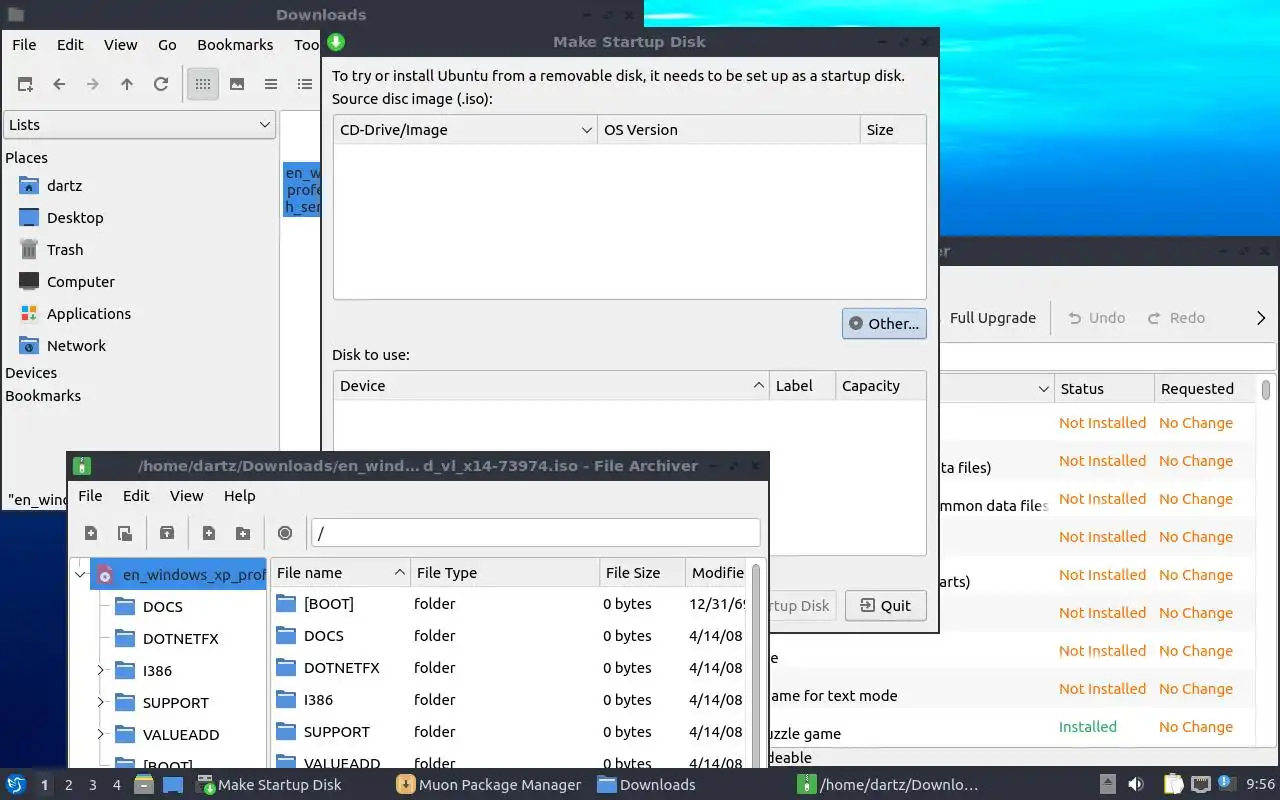Switch to virtual desktop 3
This screenshot has height=800, width=1280.
(x=93, y=785)
